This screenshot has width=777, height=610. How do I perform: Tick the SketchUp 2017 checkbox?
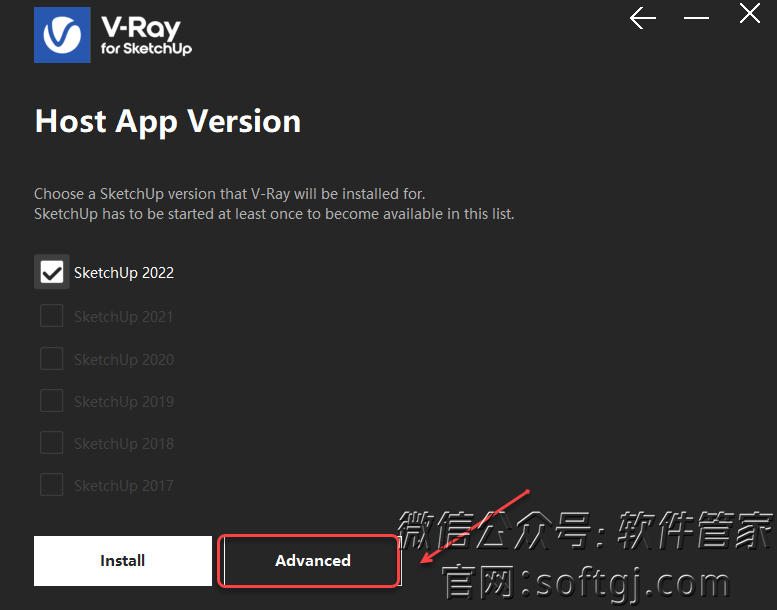52,485
